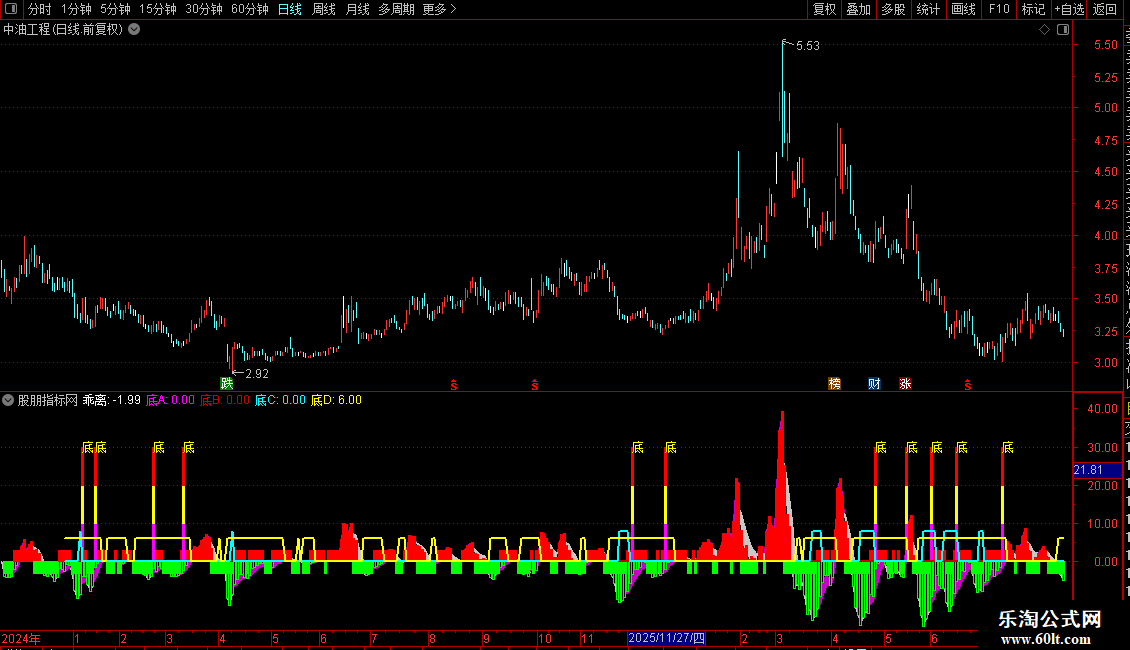Click the blue 财 marker icon
The image size is (1130, 650).
point(874,383)
